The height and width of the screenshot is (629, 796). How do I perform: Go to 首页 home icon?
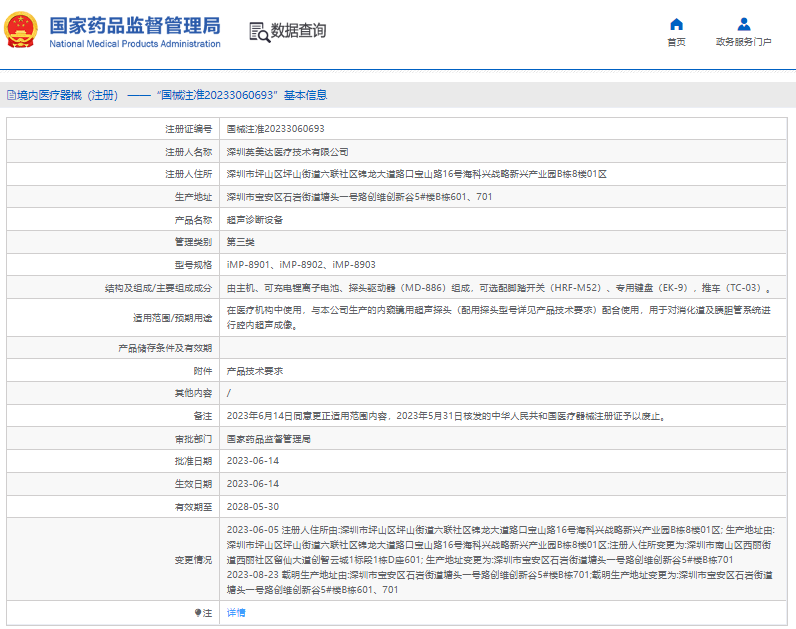pyautogui.click(x=676, y=24)
